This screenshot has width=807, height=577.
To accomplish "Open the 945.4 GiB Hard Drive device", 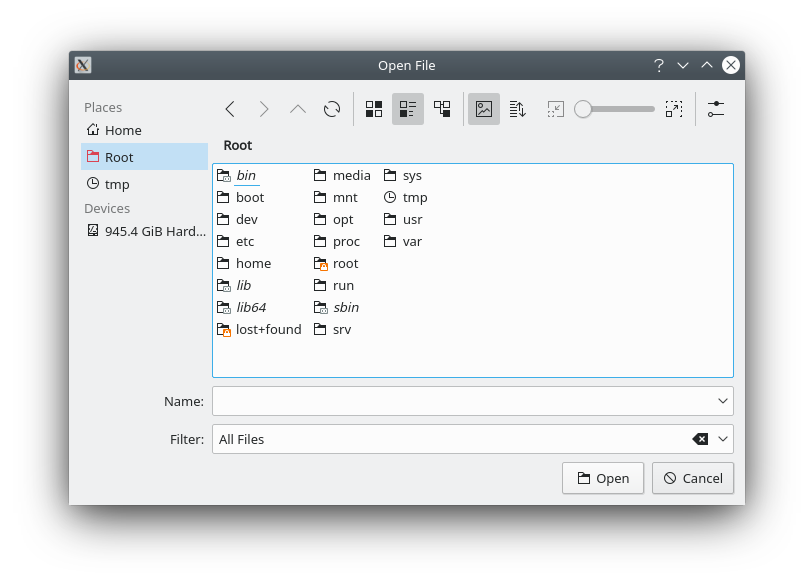I will [x=144, y=231].
